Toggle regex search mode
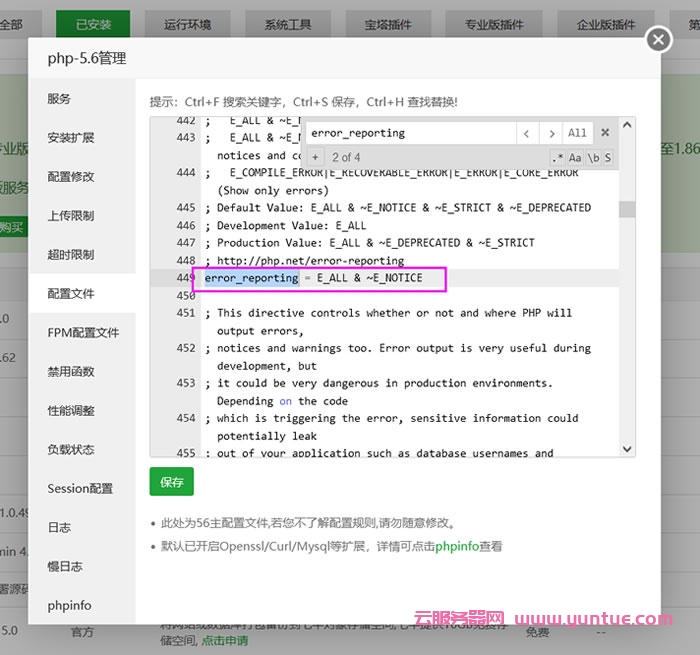Screen dimensions: 700x655 click(x=558, y=158)
